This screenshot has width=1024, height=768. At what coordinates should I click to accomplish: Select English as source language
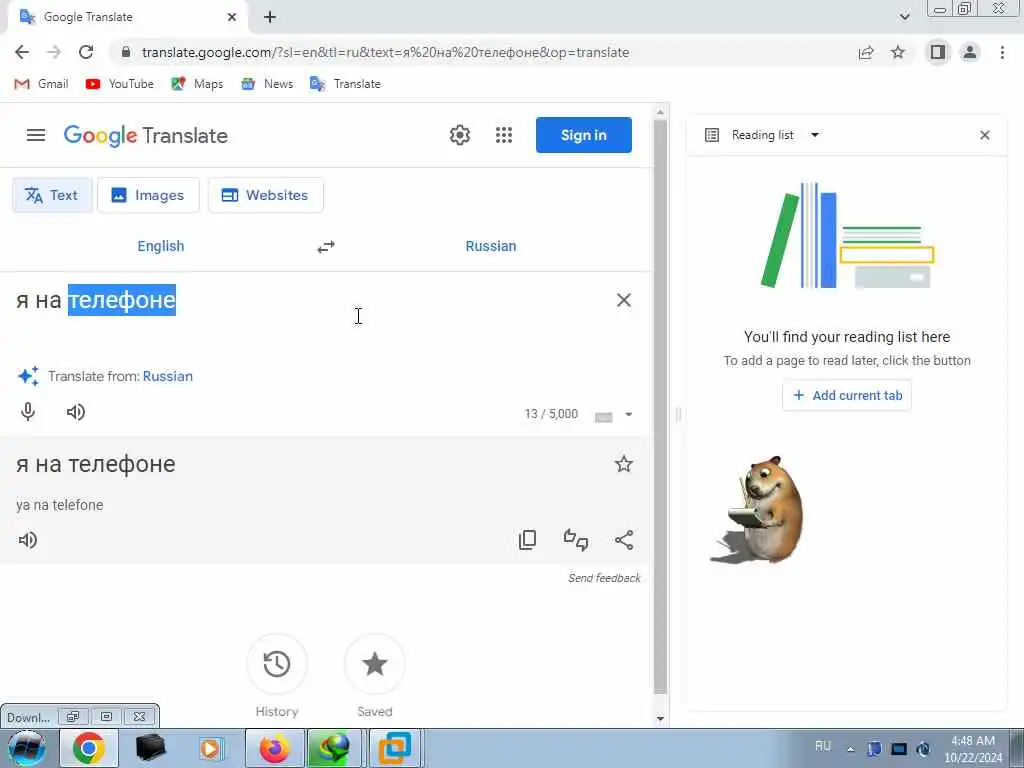(161, 246)
